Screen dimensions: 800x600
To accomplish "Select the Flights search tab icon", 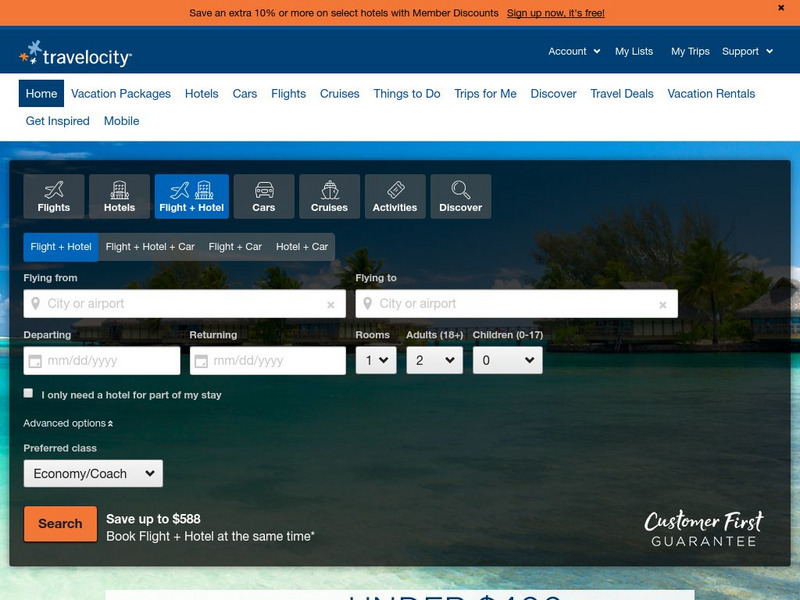I will pos(53,190).
